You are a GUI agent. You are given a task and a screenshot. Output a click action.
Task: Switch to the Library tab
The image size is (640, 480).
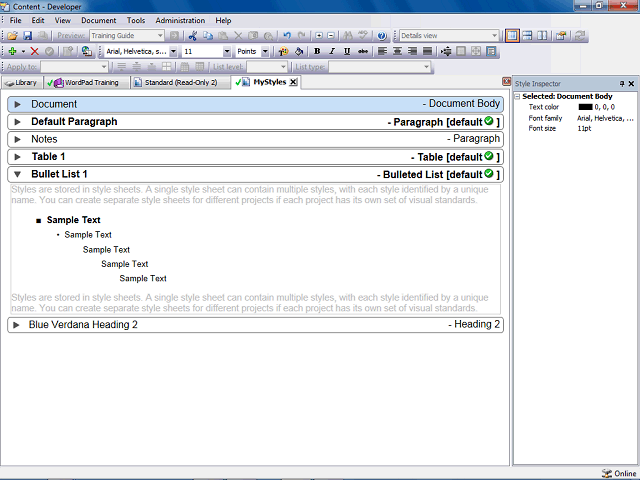coord(21,82)
